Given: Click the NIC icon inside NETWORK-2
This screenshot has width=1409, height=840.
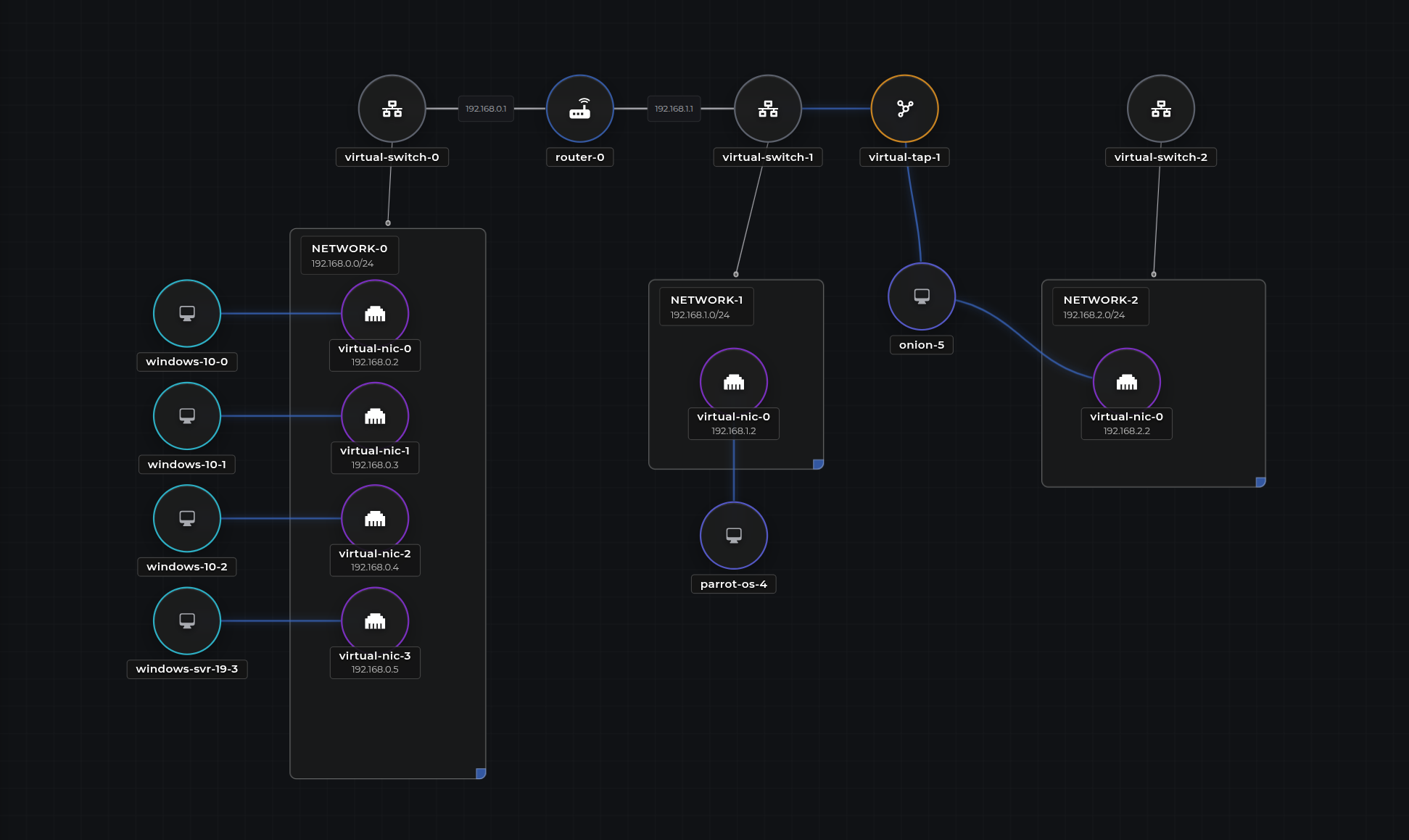Looking at the screenshot, I should pyautogui.click(x=1126, y=381).
